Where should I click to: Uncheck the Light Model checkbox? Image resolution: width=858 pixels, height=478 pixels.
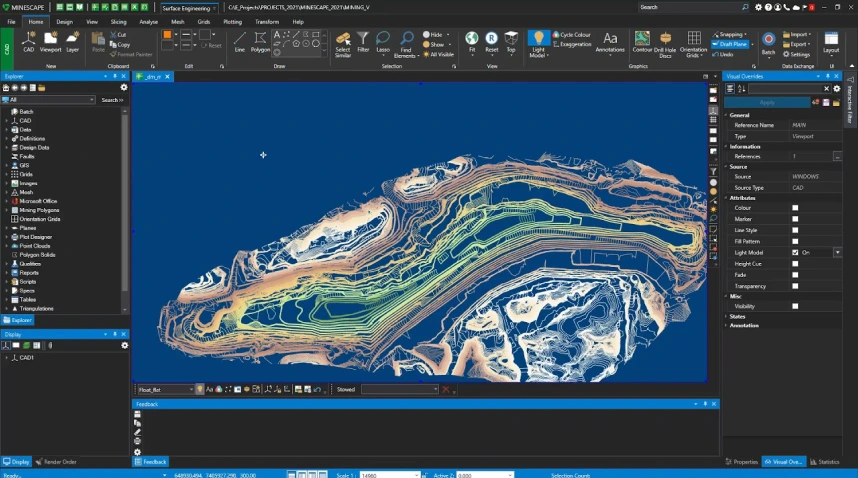(795, 252)
